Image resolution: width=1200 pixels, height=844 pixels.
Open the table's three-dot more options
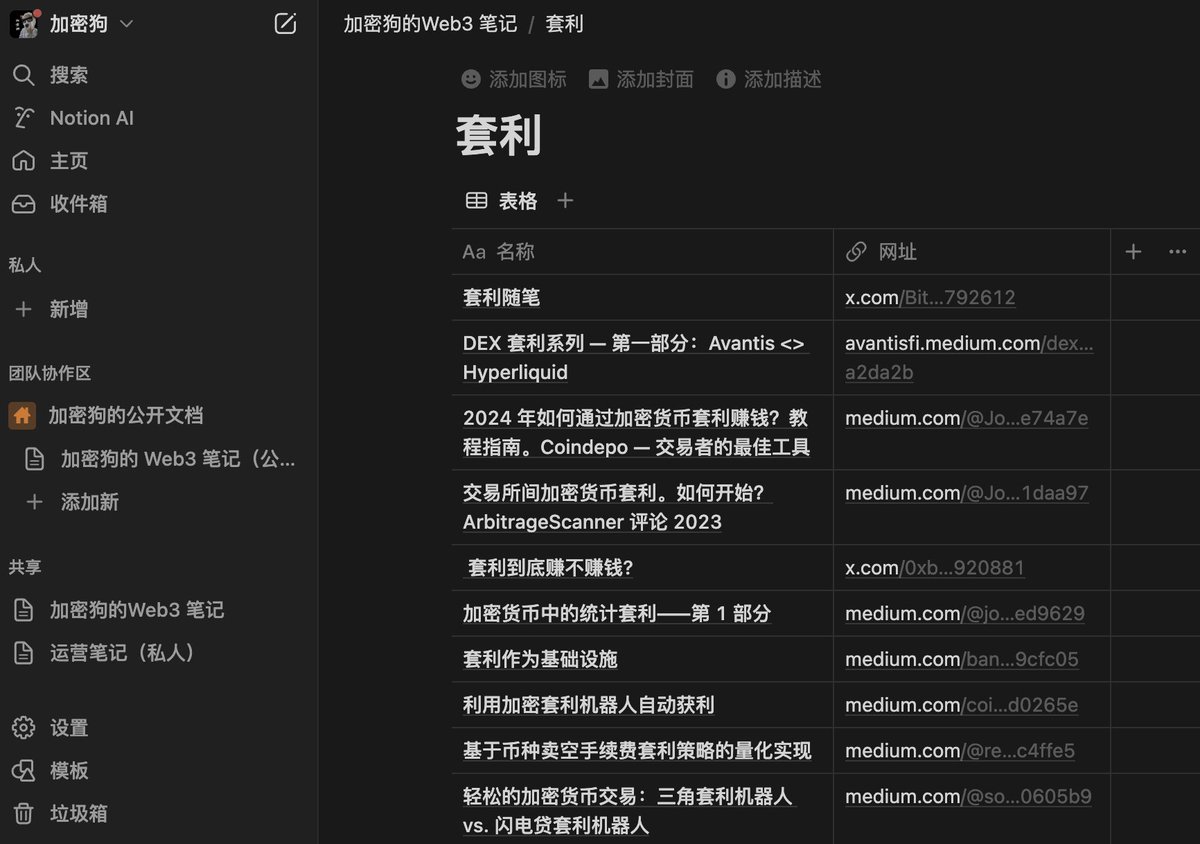pos(1178,252)
